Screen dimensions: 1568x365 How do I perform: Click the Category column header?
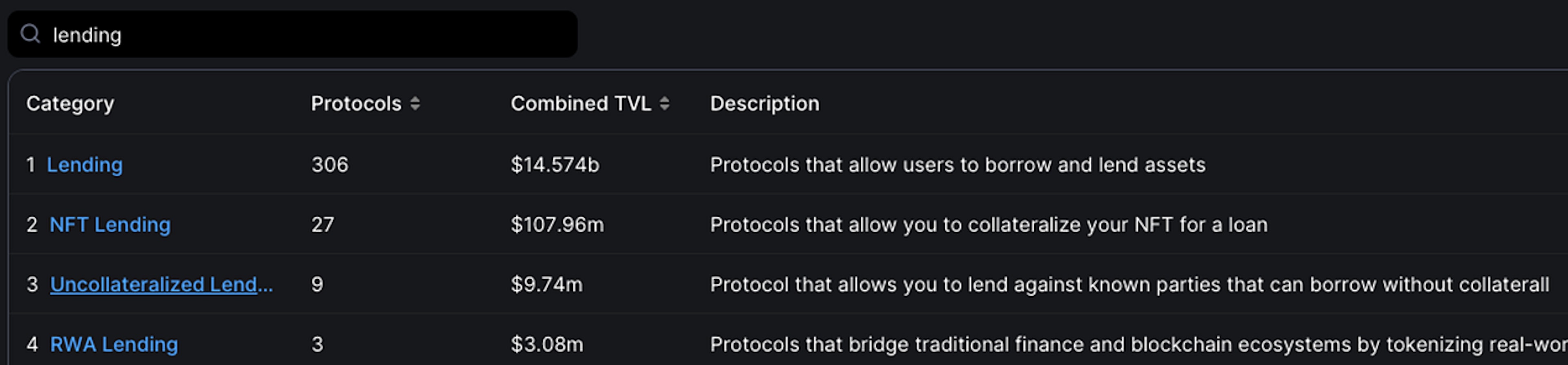coord(70,103)
